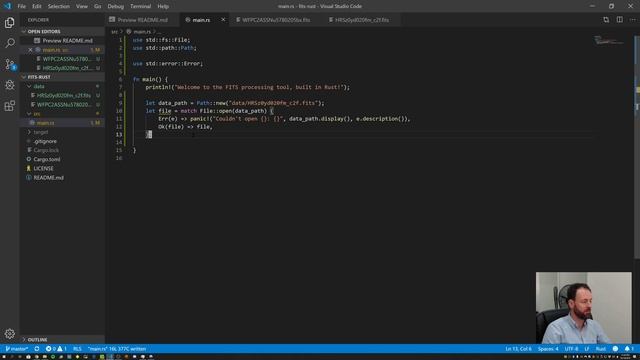Open the Terminal menu
The width and height of the screenshot is (640, 360).
(x=140, y=6)
